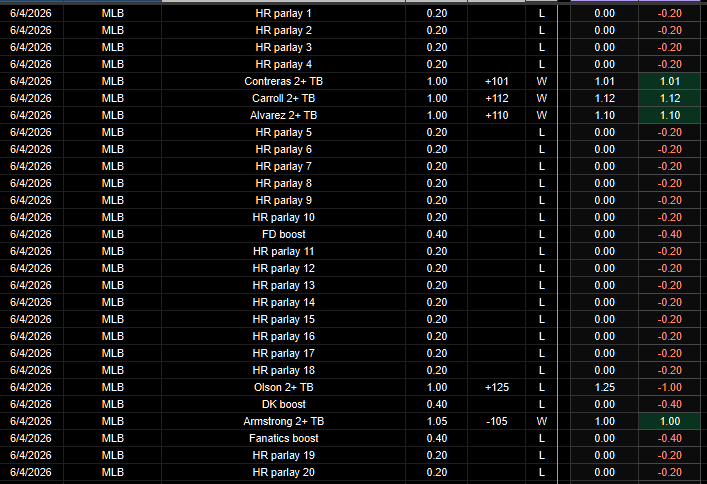Click the -105 odds cell

[x=496, y=421]
